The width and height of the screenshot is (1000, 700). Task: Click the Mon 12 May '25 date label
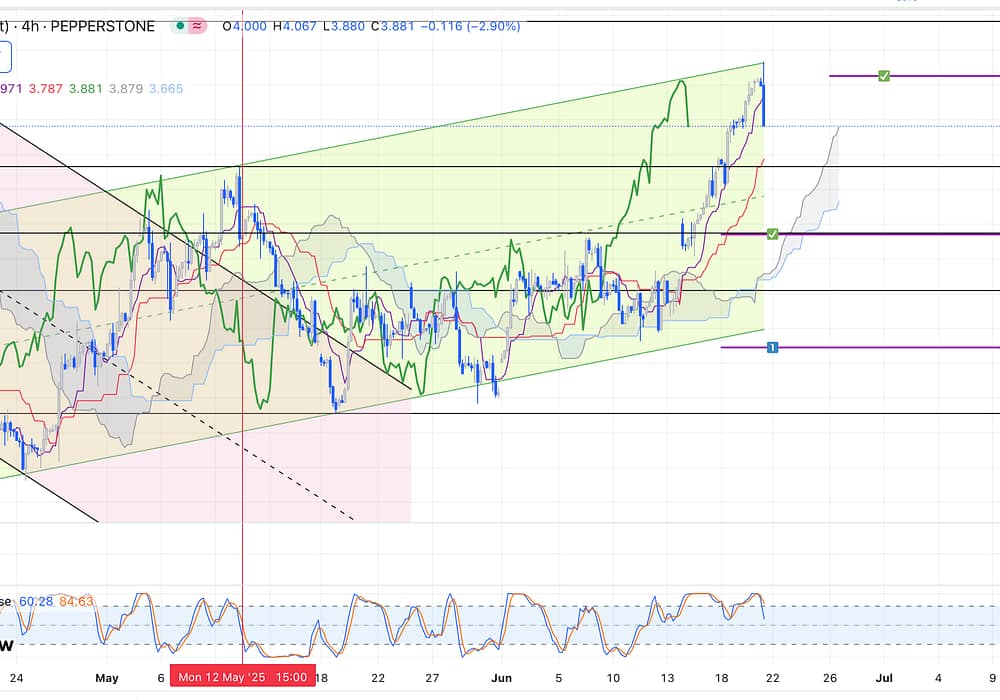[x=243, y=677]
